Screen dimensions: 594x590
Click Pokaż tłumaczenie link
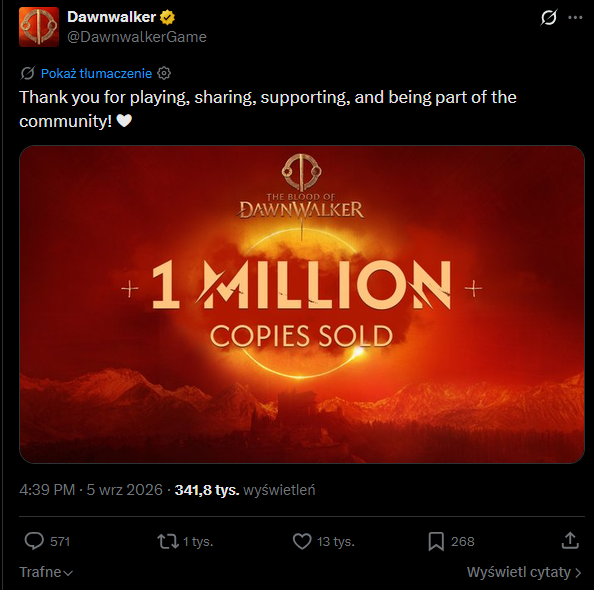click(x=96, y=74)
